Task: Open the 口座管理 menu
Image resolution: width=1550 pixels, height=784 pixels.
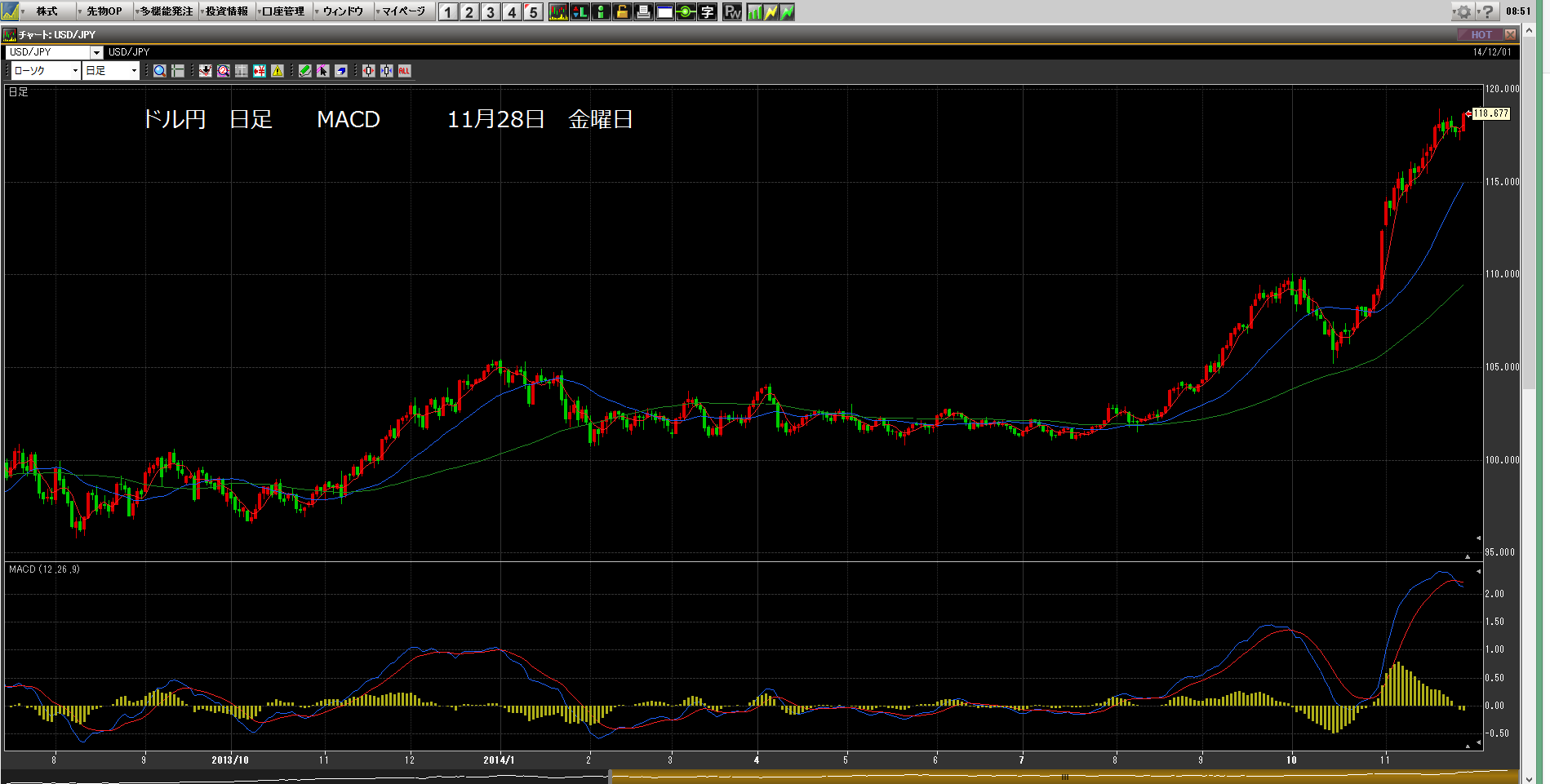Action: [x=283, y=11]
